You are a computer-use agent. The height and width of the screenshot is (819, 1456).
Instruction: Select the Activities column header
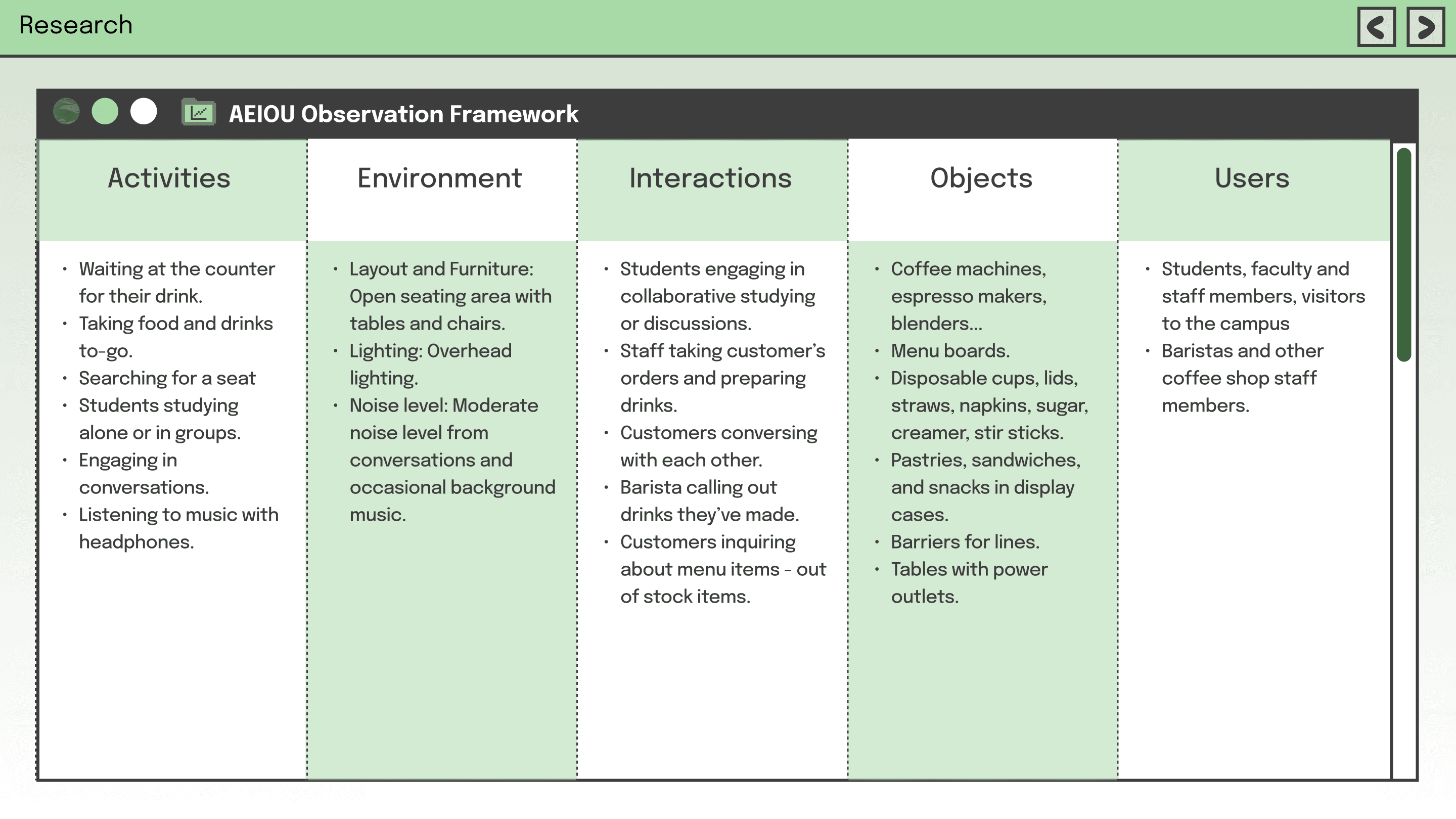pos(169,178)
